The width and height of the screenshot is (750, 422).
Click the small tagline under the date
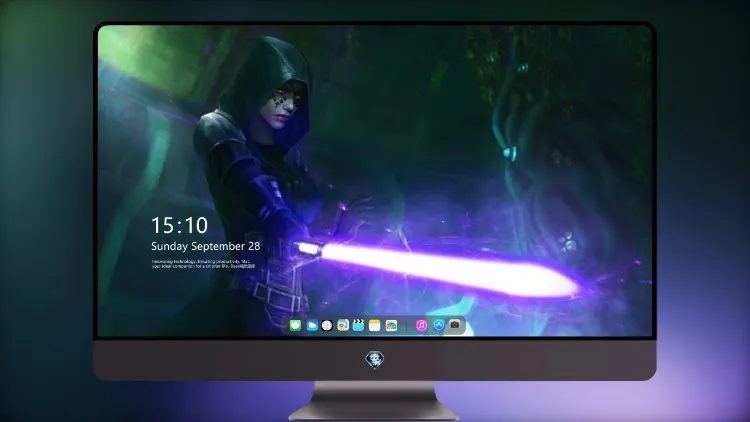coord(203,264)
